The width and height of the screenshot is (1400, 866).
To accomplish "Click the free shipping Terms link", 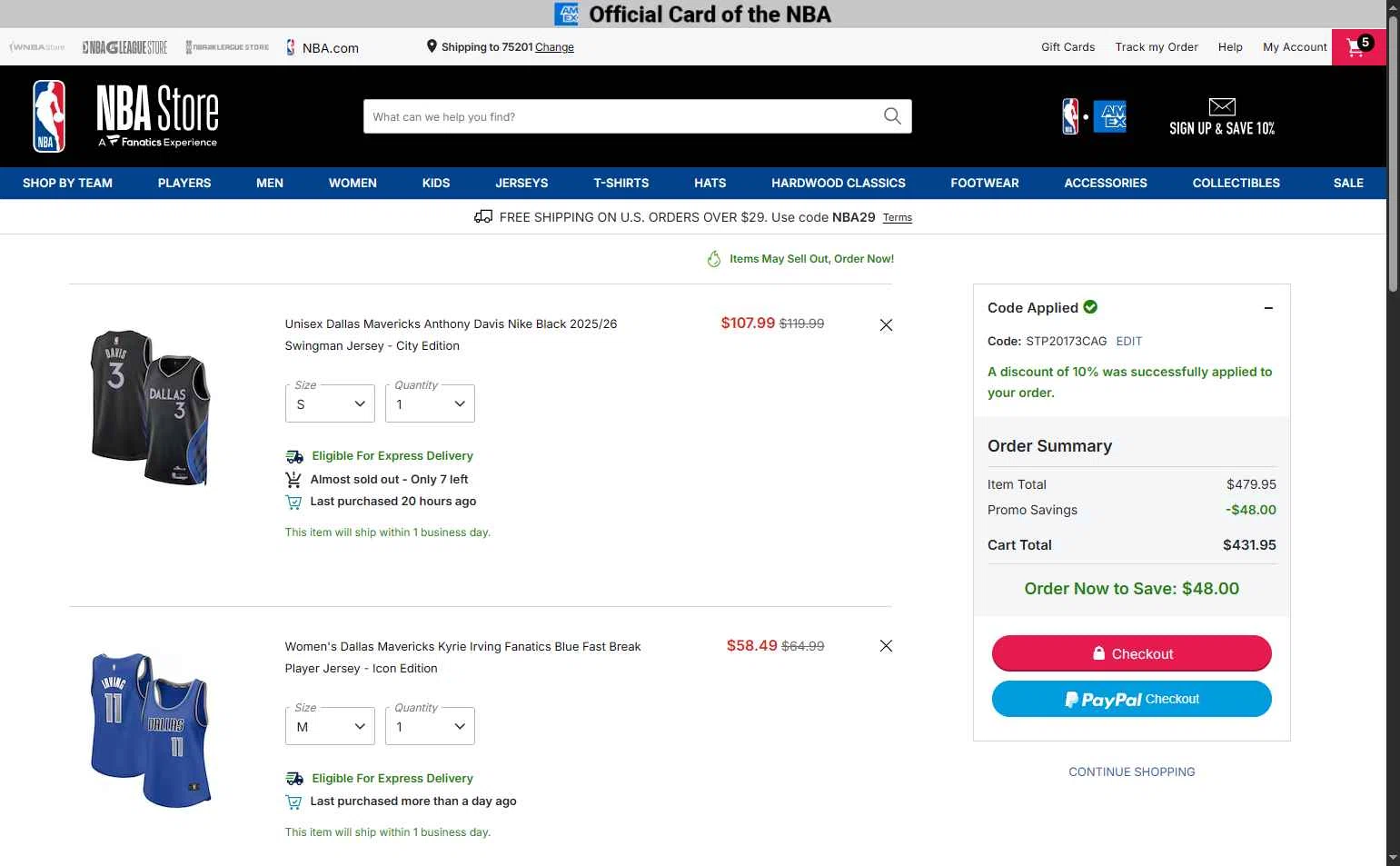I will 898,217.
